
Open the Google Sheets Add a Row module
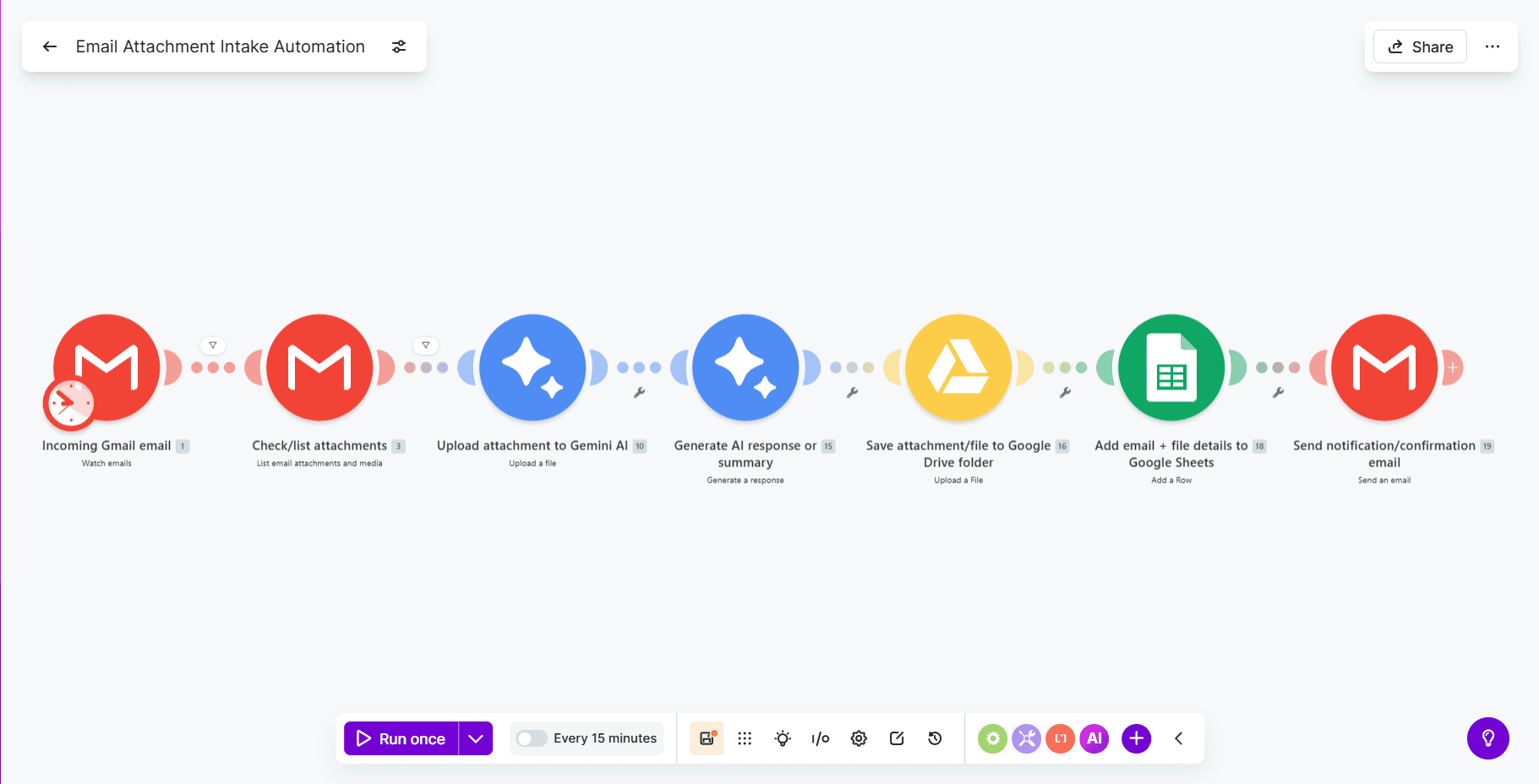pos(1171,367)
